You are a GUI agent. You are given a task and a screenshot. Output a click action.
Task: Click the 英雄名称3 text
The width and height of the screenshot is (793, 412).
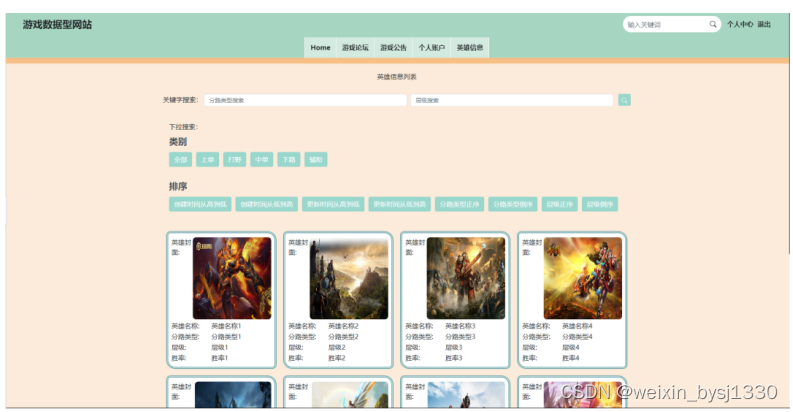(x=460, y=326)
